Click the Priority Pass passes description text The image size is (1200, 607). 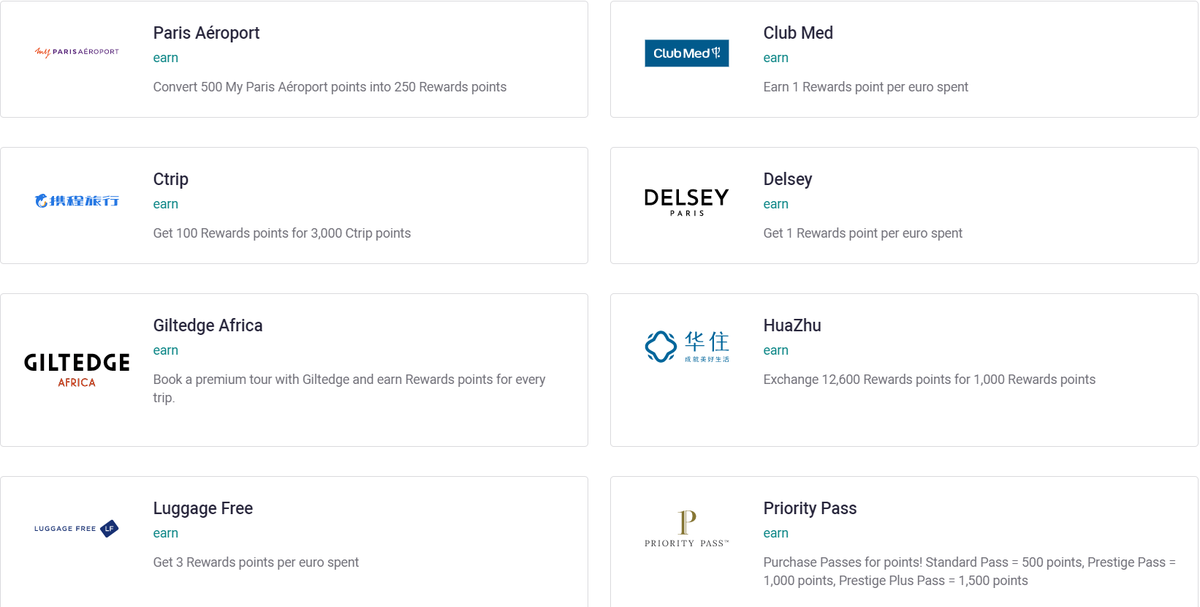coord(969,571)
